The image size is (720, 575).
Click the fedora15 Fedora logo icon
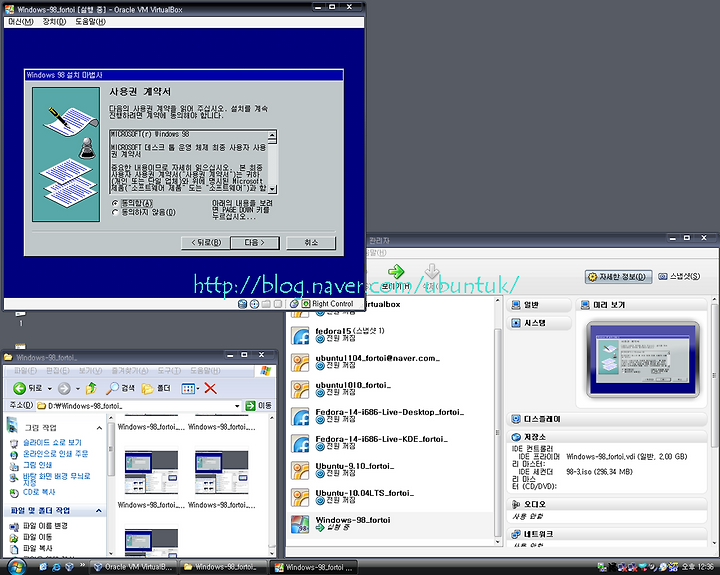tap(301, 336)
